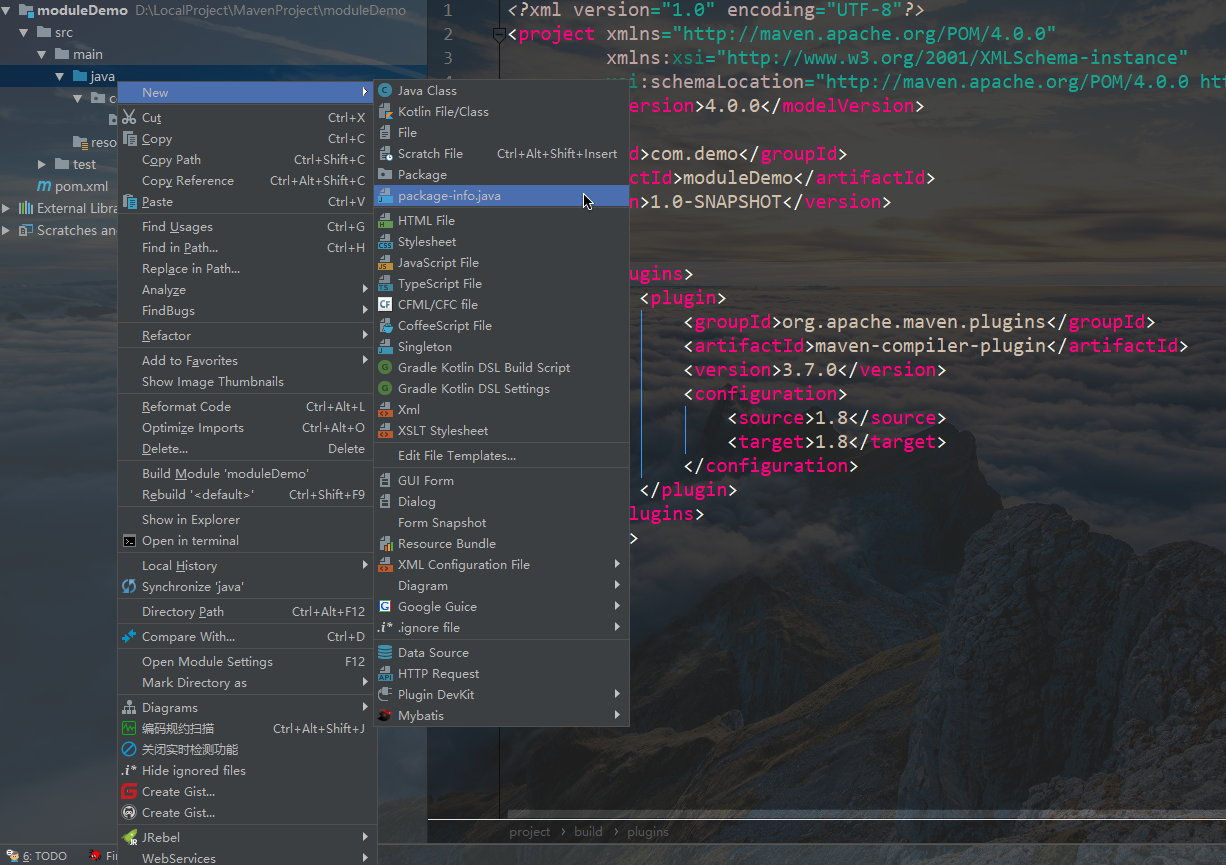The height and width of the screenshot is (865, 1226).
Task: Click the Mybatis icon
Action: coord(385,715)
